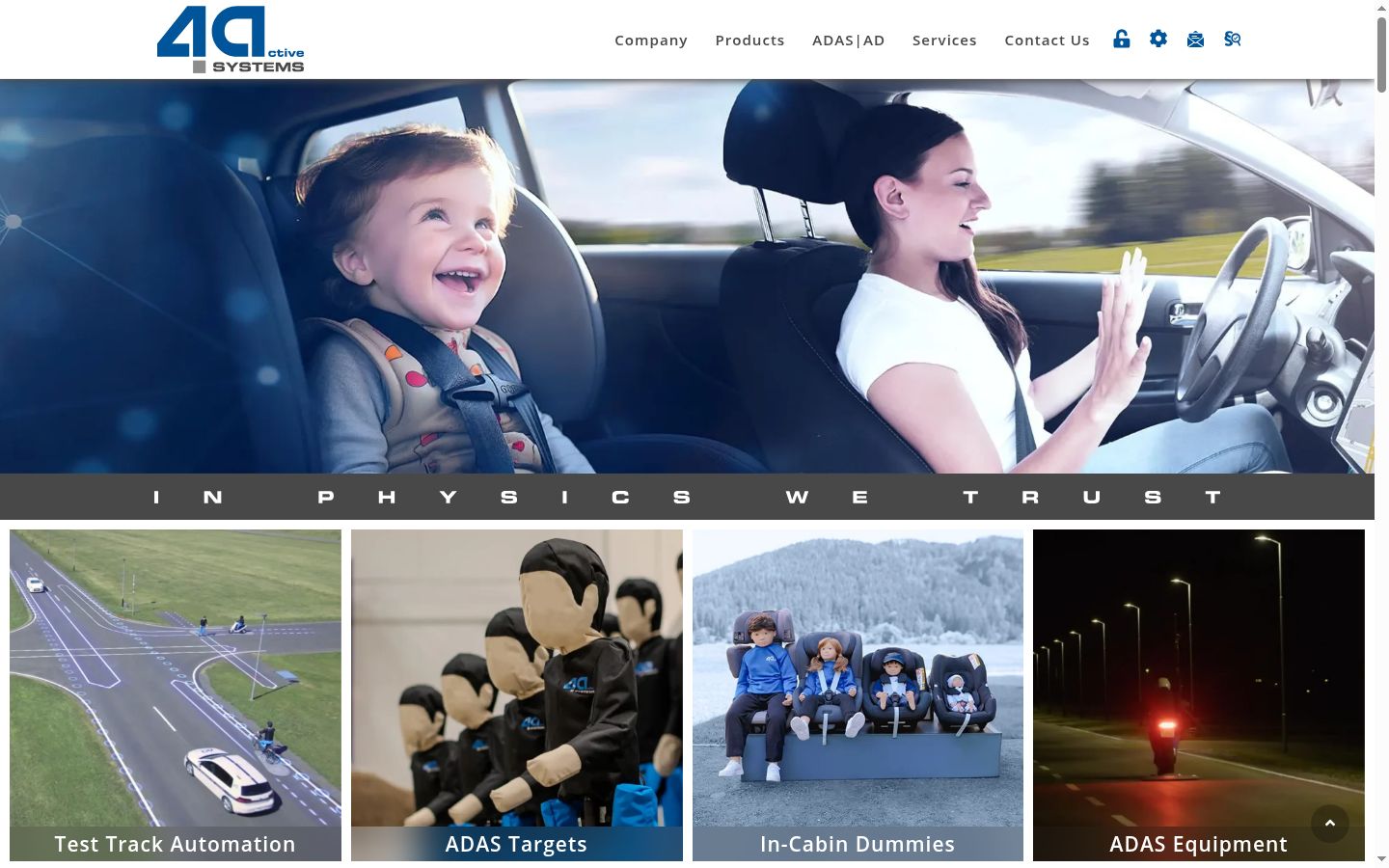The image size is (1389, 868).
Task: Expand the Services navigation item
Action: click(x=944, y=40)
